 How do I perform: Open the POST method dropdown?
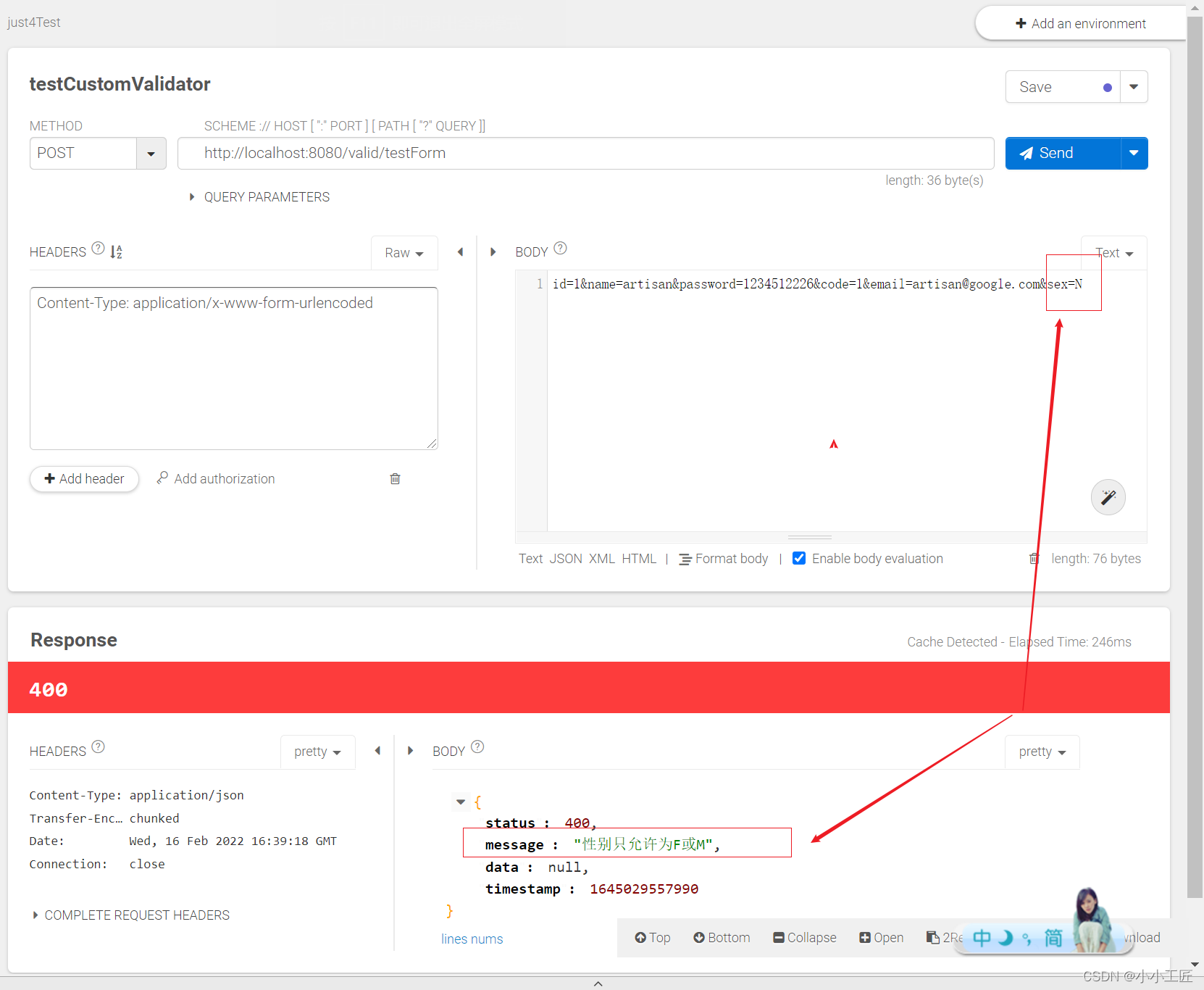pyautogui.click(x=151, y=154)
